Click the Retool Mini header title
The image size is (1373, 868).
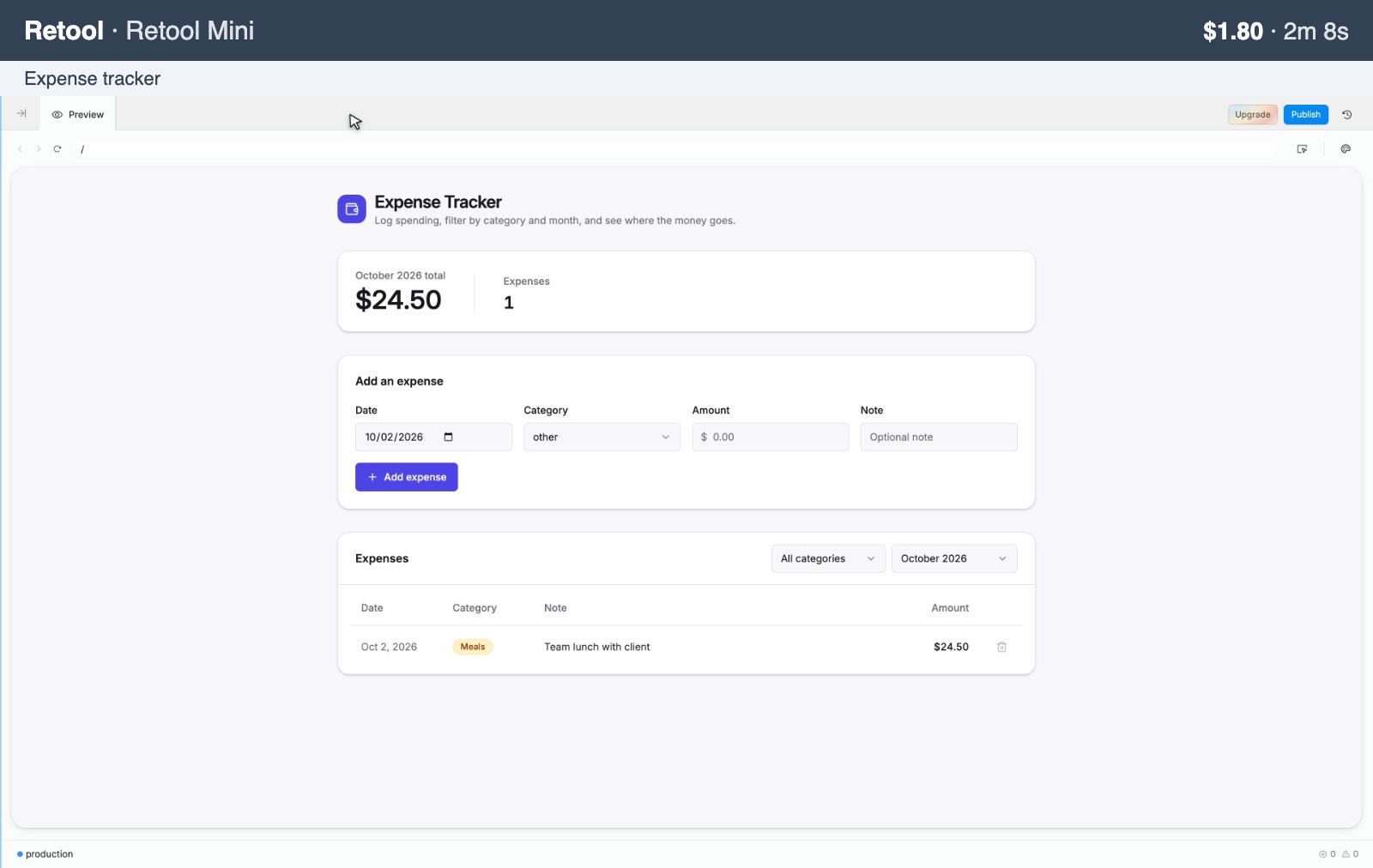click(x=190, y=31)
